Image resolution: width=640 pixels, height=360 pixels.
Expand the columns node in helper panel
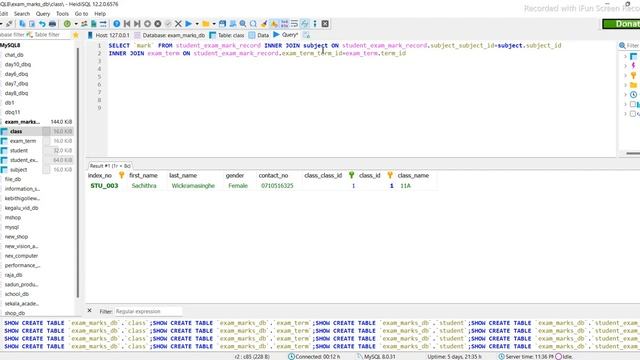click(x=625, y=56)
